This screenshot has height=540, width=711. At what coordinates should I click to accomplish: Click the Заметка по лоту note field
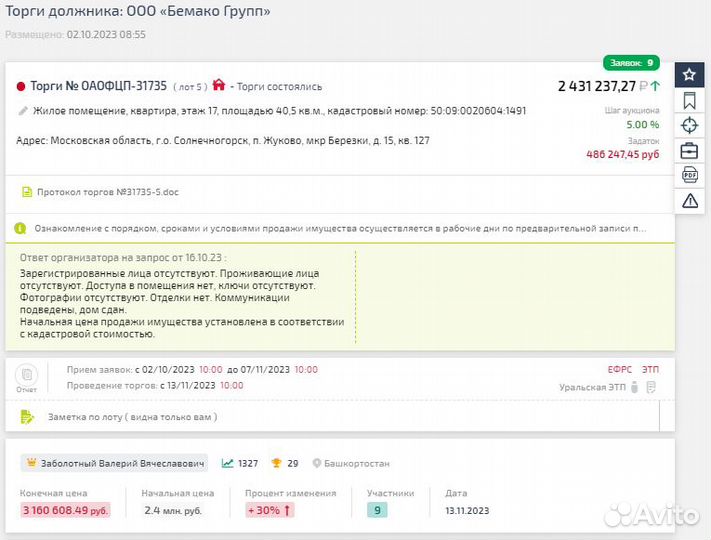pyautogui.click(x=132, y=417)
